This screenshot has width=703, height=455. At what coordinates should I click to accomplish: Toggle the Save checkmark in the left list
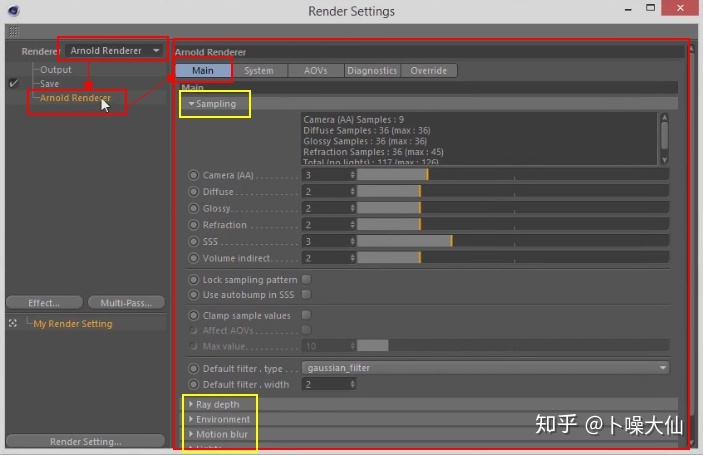pyautogui.click(x=13, y=83)
